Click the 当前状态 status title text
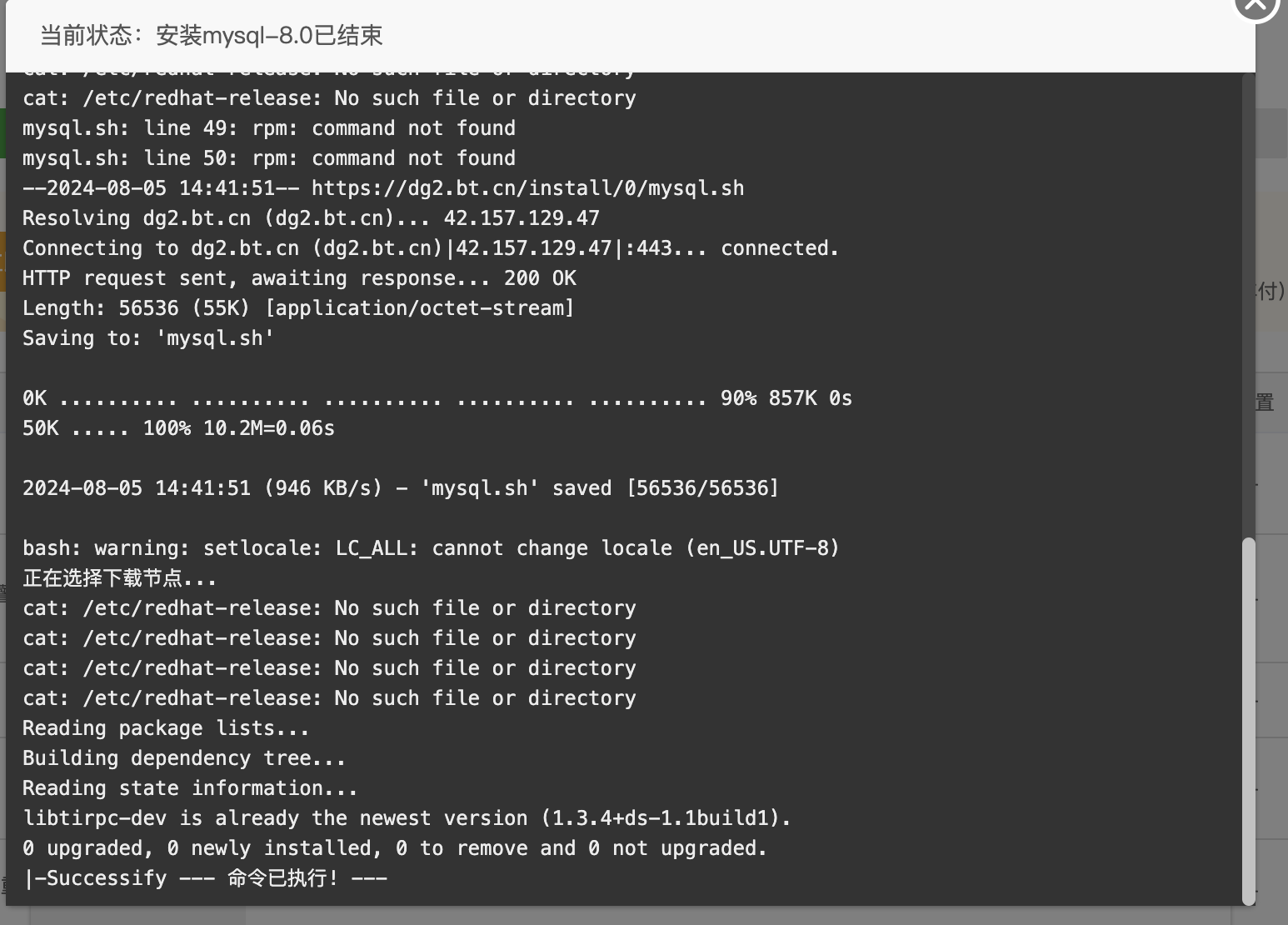The height and width of the screenshot is (925, 1288). coord(212,35)
